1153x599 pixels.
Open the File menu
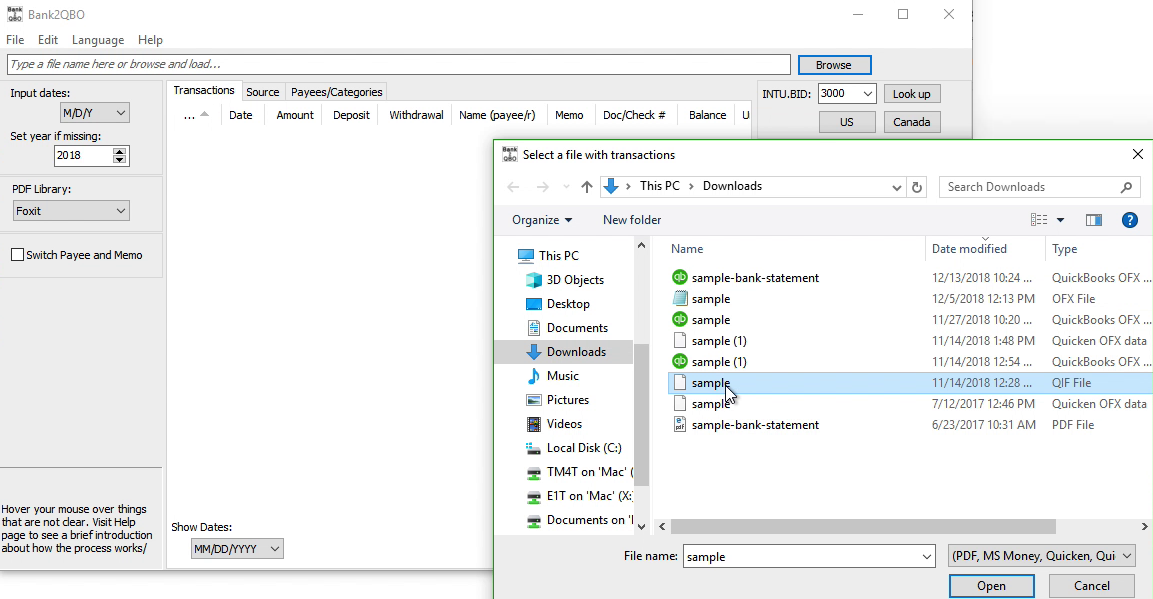coord(15,40)
